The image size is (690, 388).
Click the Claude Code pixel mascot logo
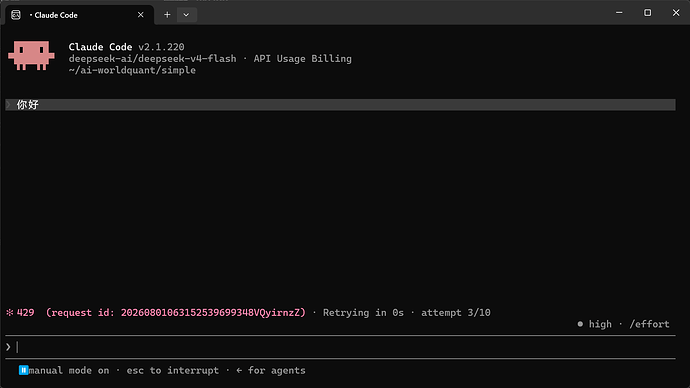(31, 55)
